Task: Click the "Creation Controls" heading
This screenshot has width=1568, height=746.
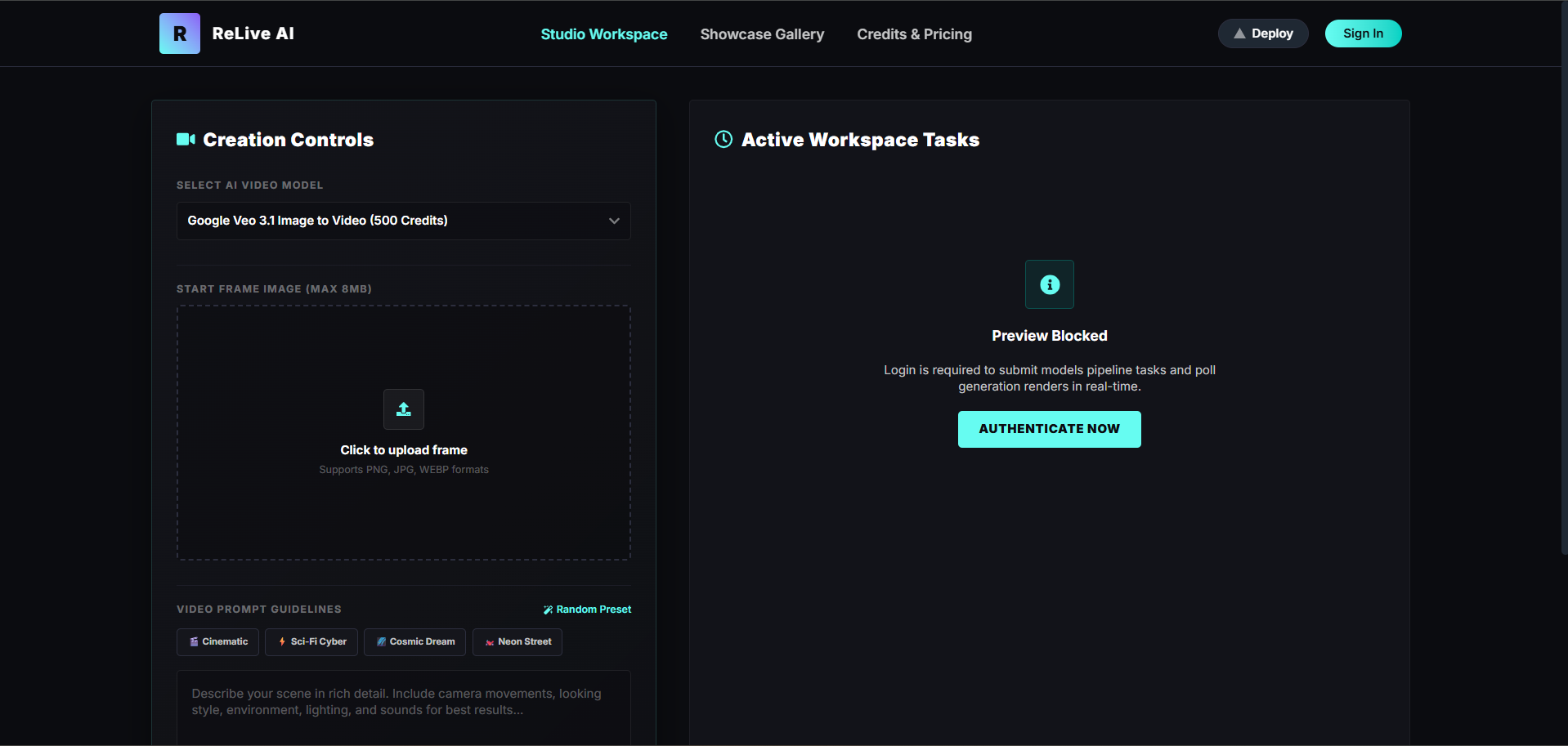Action: click(289, 140)
